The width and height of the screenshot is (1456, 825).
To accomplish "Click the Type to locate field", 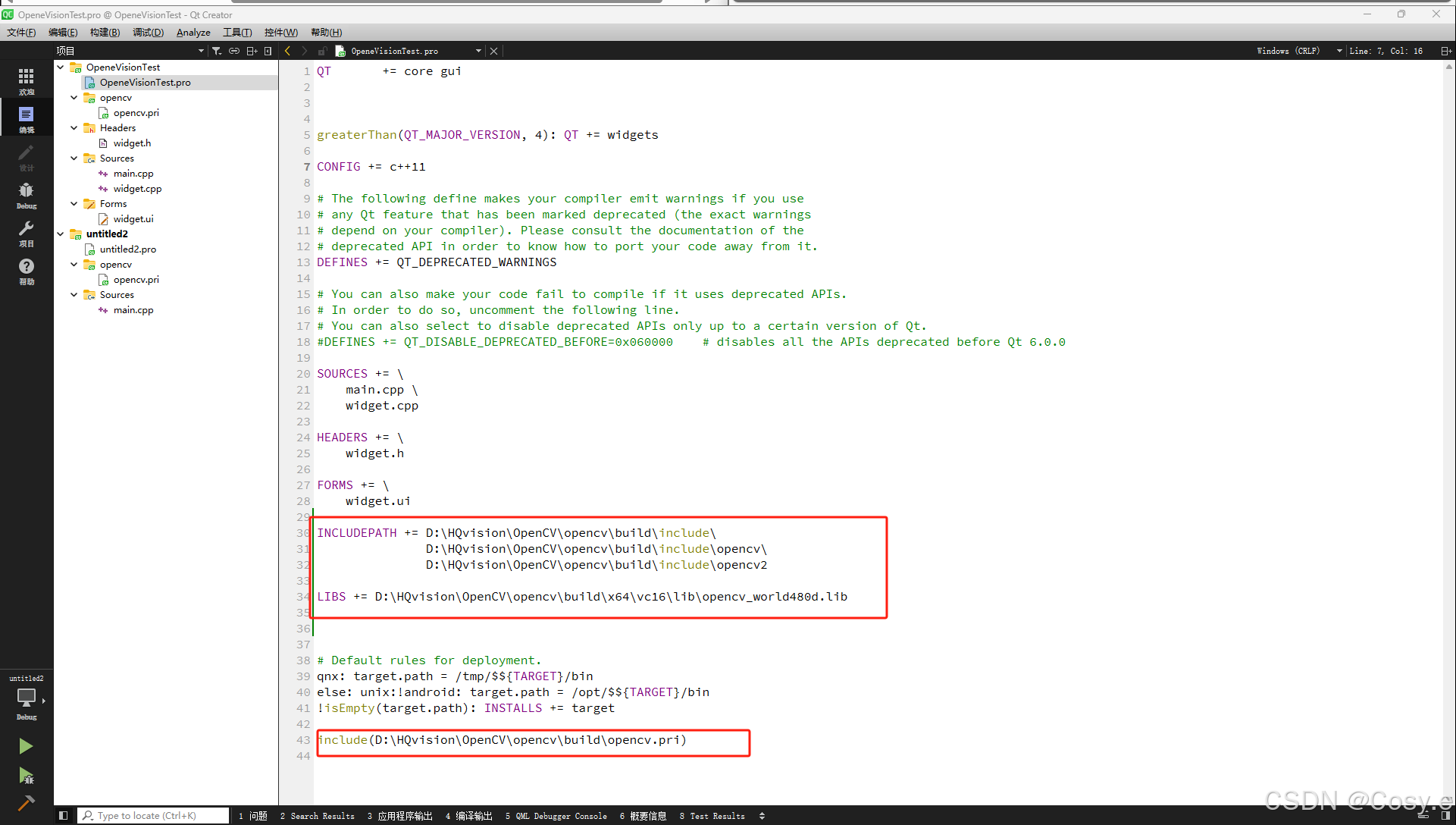I will pyautogui.click(x=154, y=816).
